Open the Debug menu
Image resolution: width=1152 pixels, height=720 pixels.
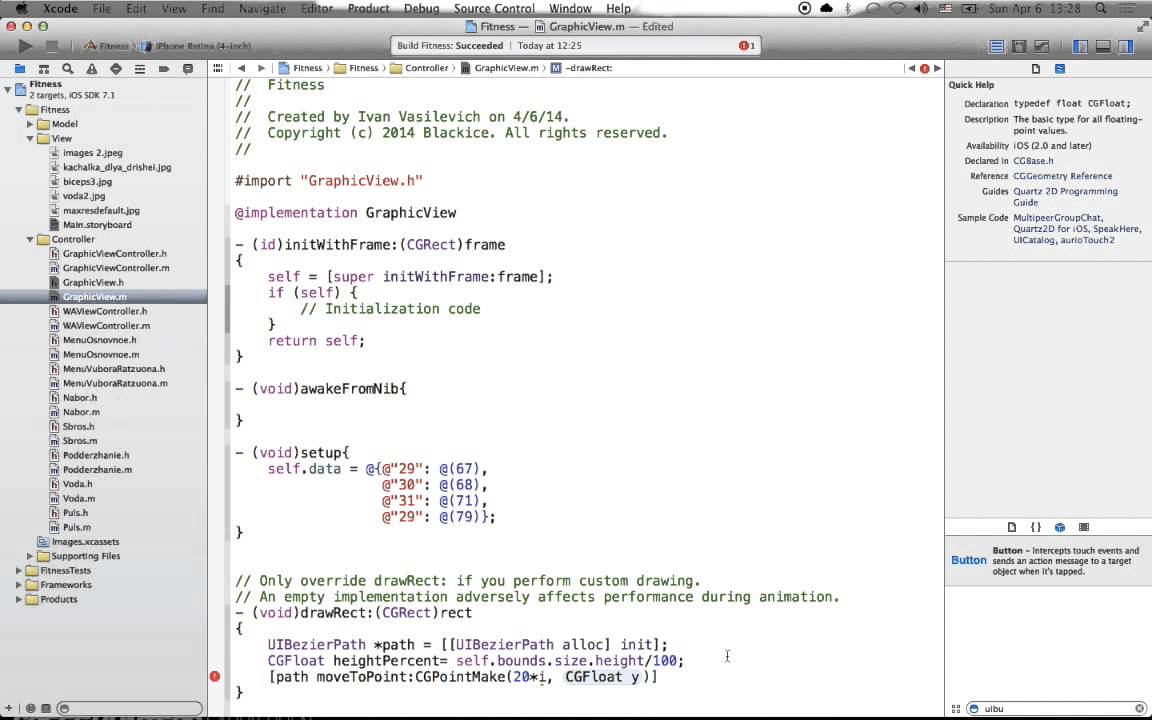421,8
